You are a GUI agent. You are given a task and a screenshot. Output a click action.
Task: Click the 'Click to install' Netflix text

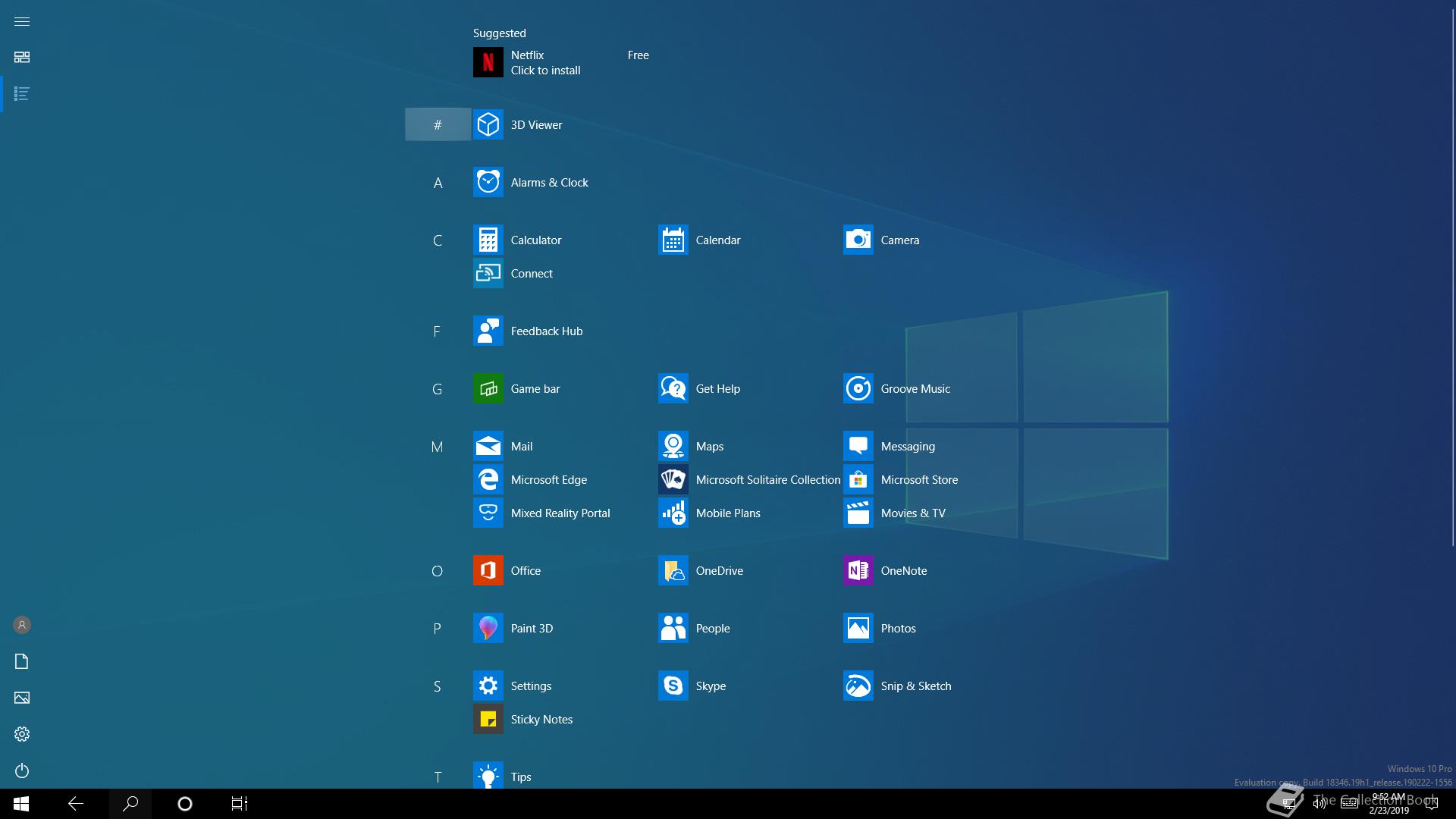pos(545,71)
